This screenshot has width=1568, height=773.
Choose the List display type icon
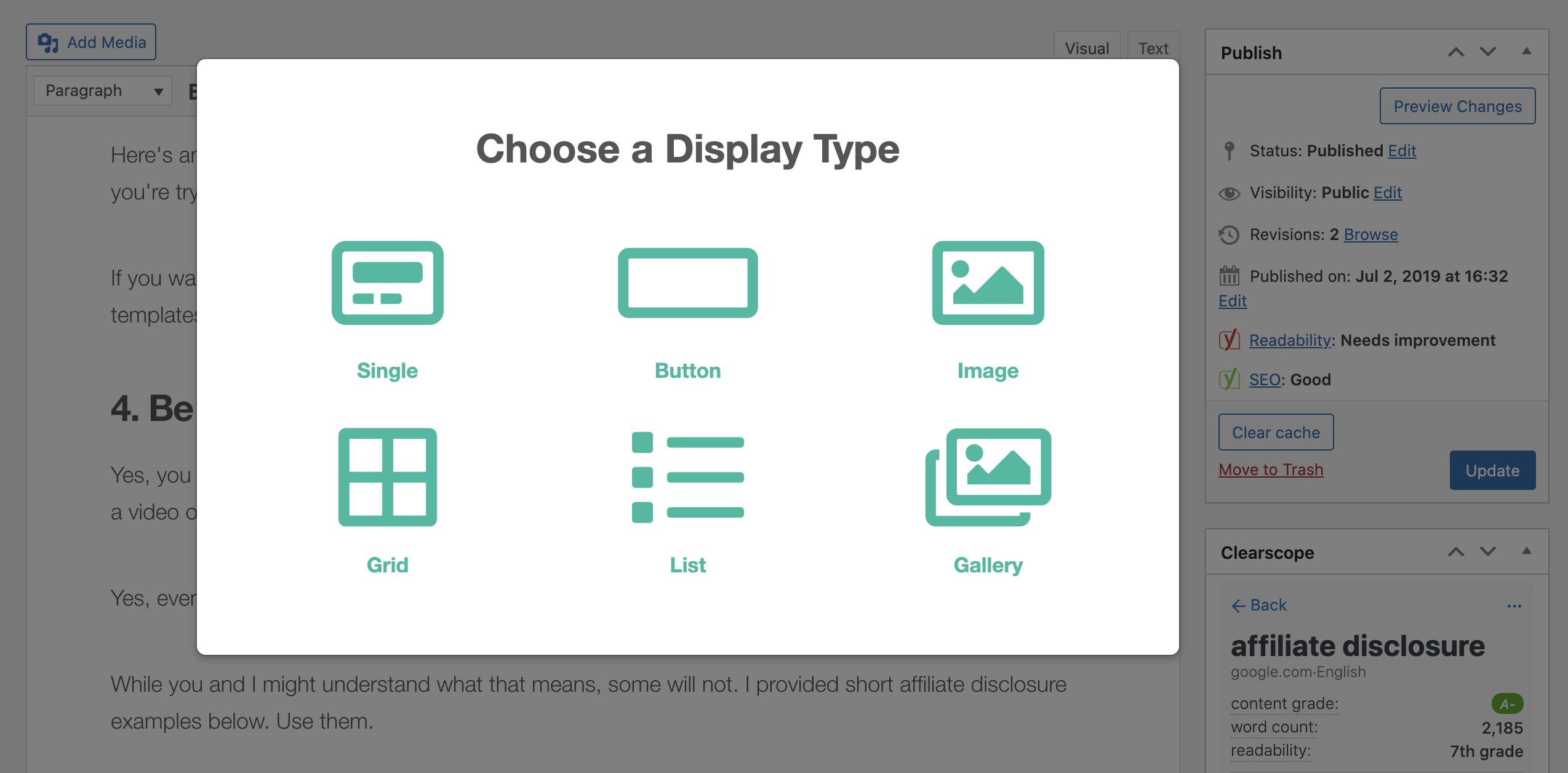(x=687, y=477)
